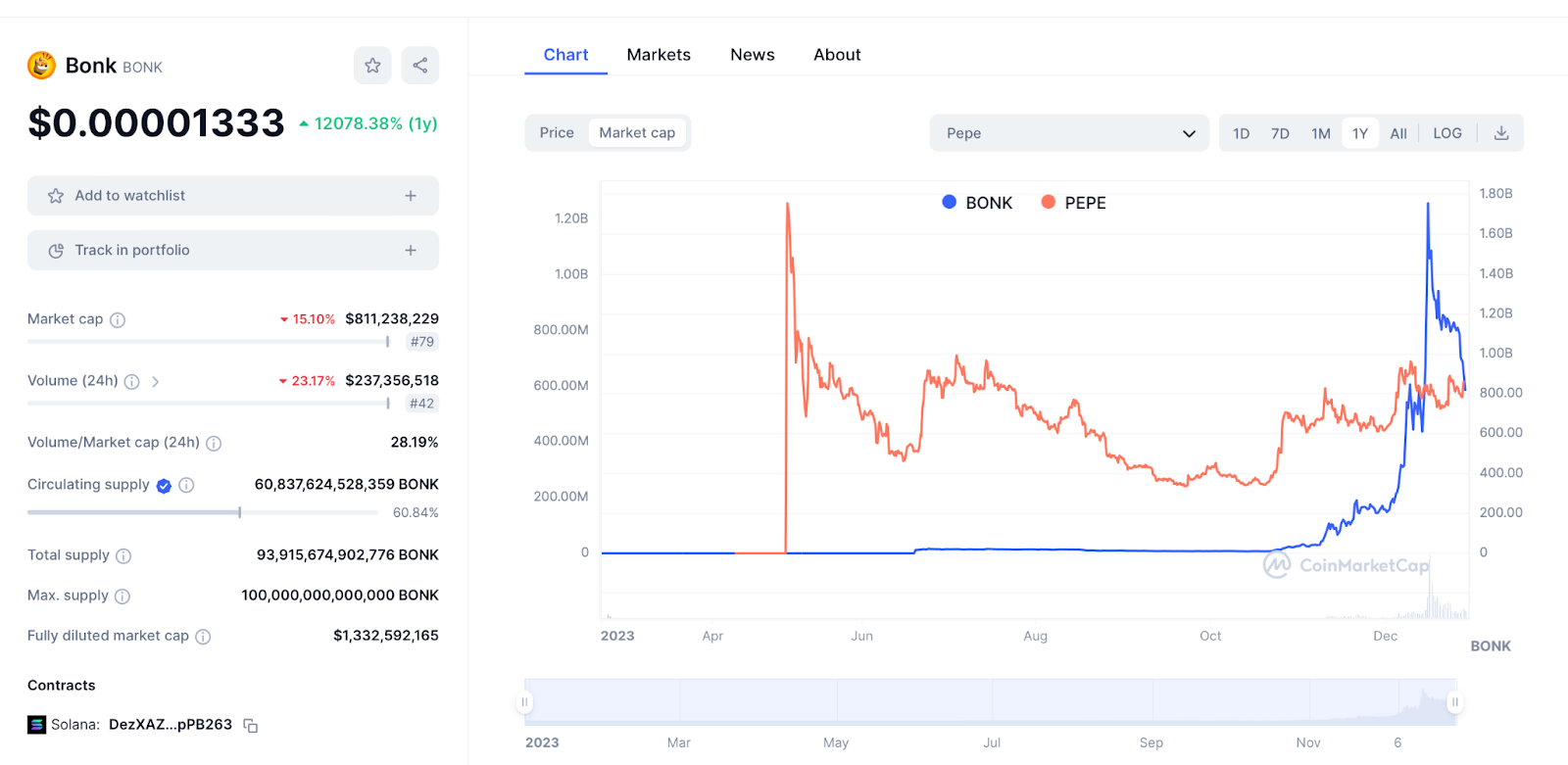
Task: Click the verified badge next to Circulating supply
Action: tap(164, 486)
